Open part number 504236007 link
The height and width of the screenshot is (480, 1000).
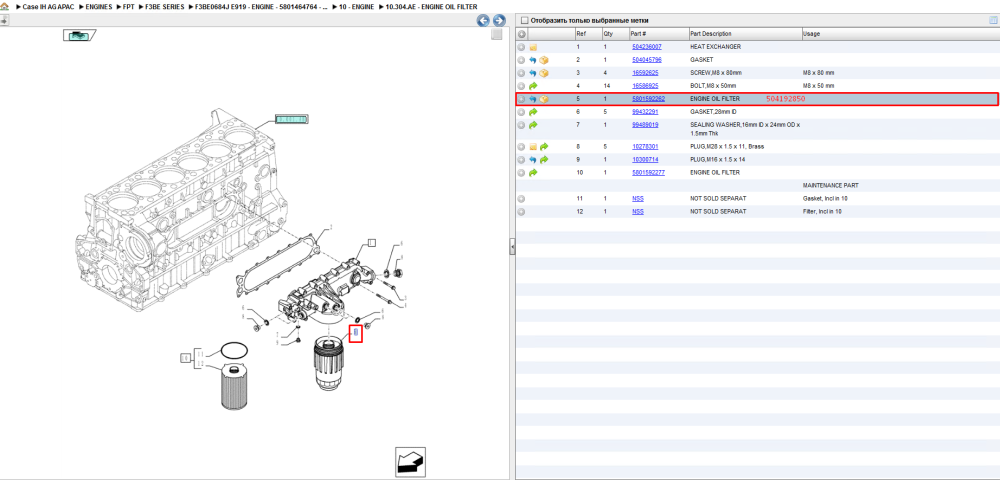[x=647, y=47]
